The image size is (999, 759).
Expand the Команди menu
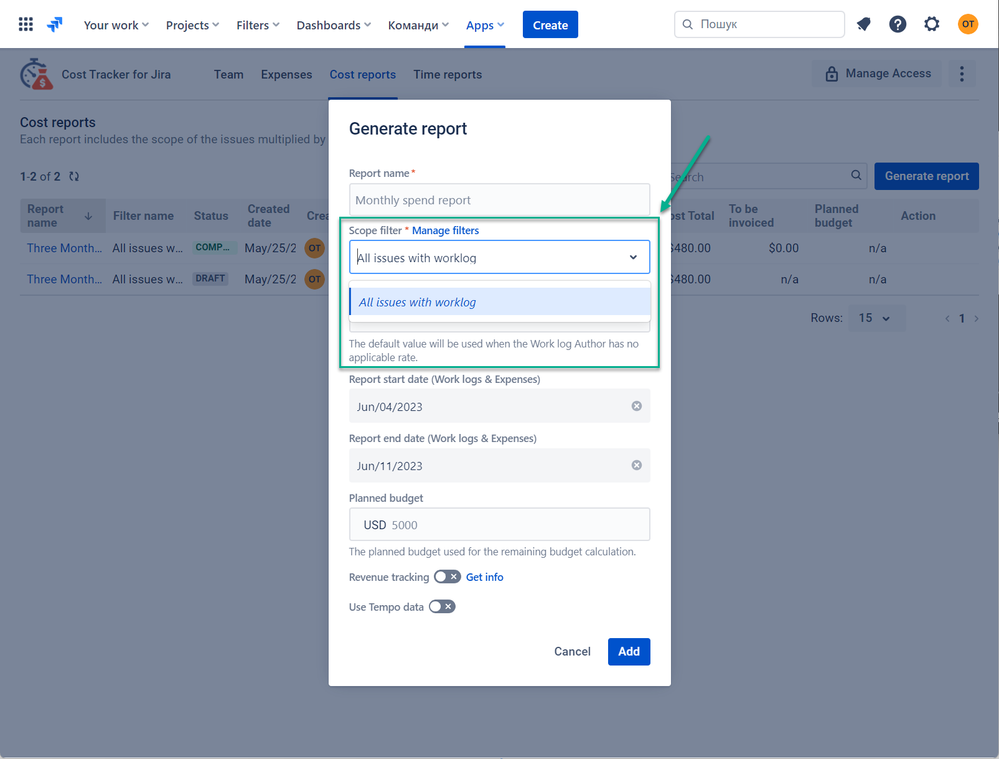pos(419,25)
